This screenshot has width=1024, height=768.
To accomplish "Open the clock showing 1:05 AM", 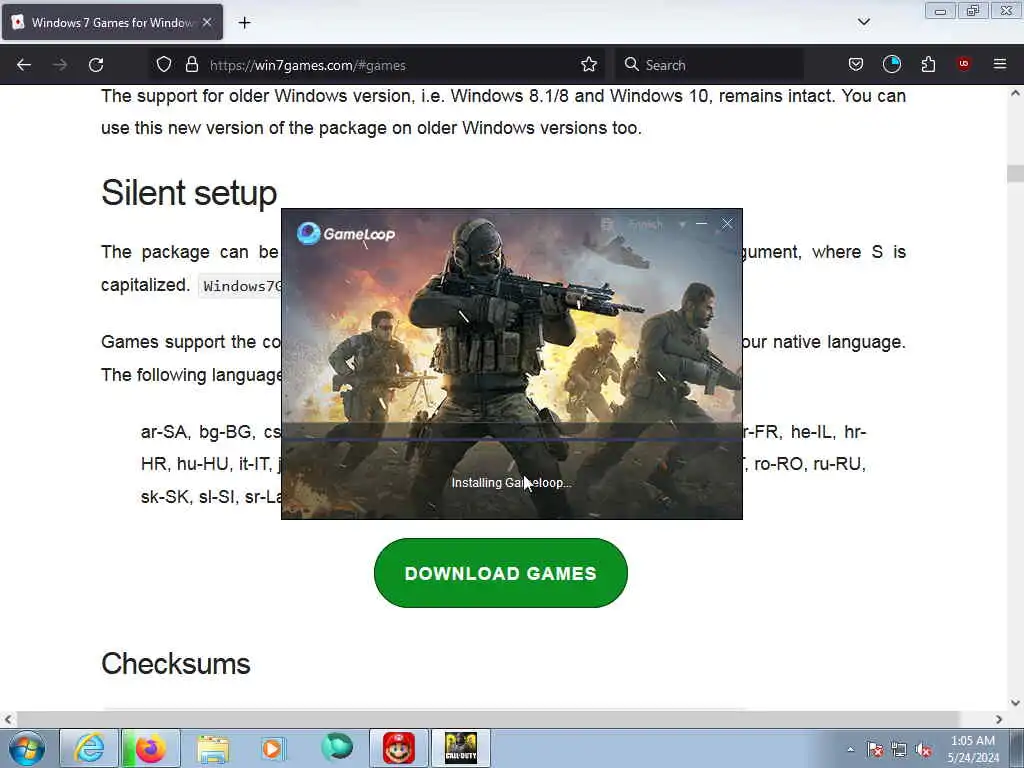I will tap(973, 749).
